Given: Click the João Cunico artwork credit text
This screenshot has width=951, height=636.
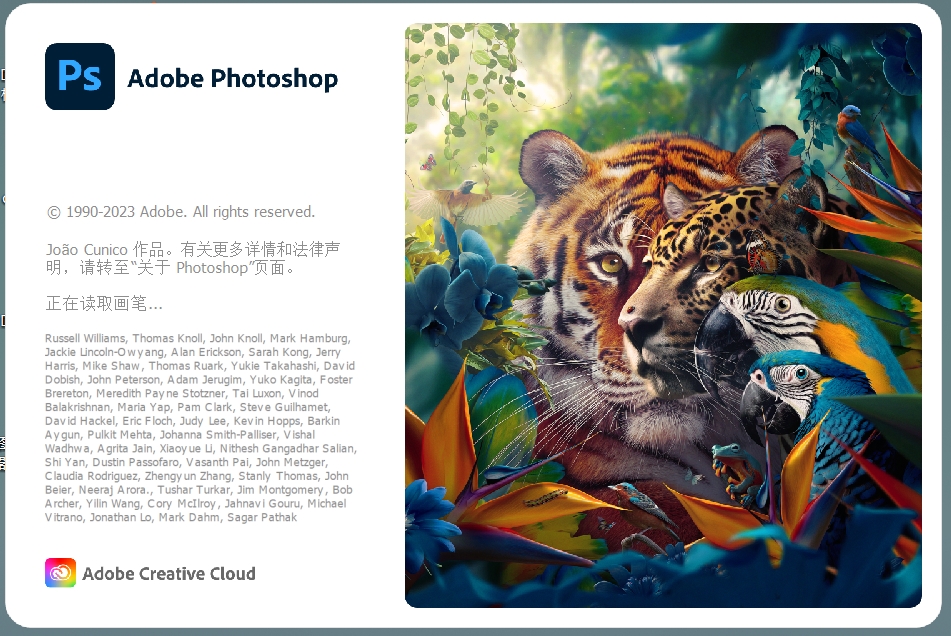Looking at the screenshot, I should (193, 258).
